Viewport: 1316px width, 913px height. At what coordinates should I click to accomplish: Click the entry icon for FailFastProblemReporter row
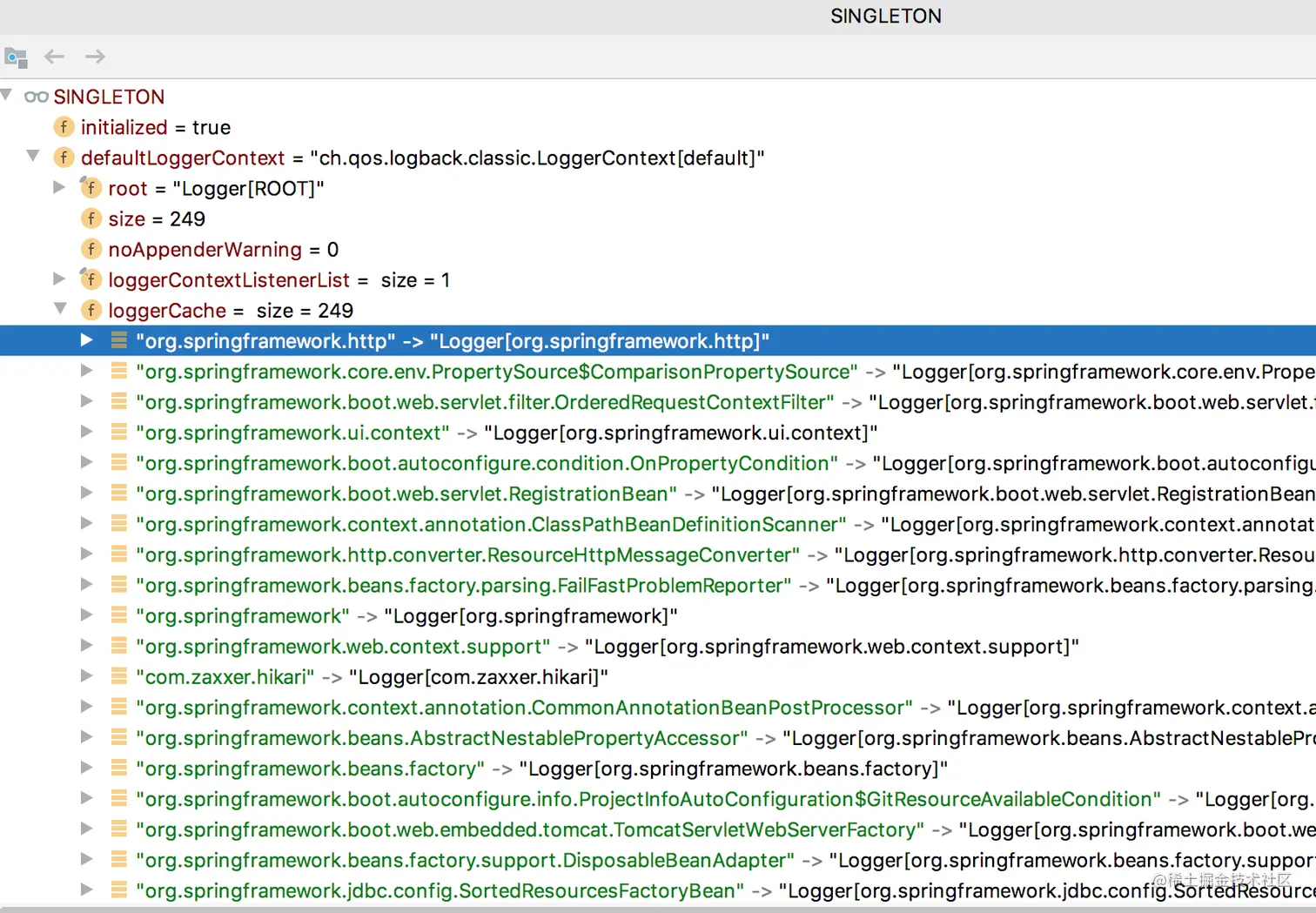pyautogui.click(x=119, y=584)
